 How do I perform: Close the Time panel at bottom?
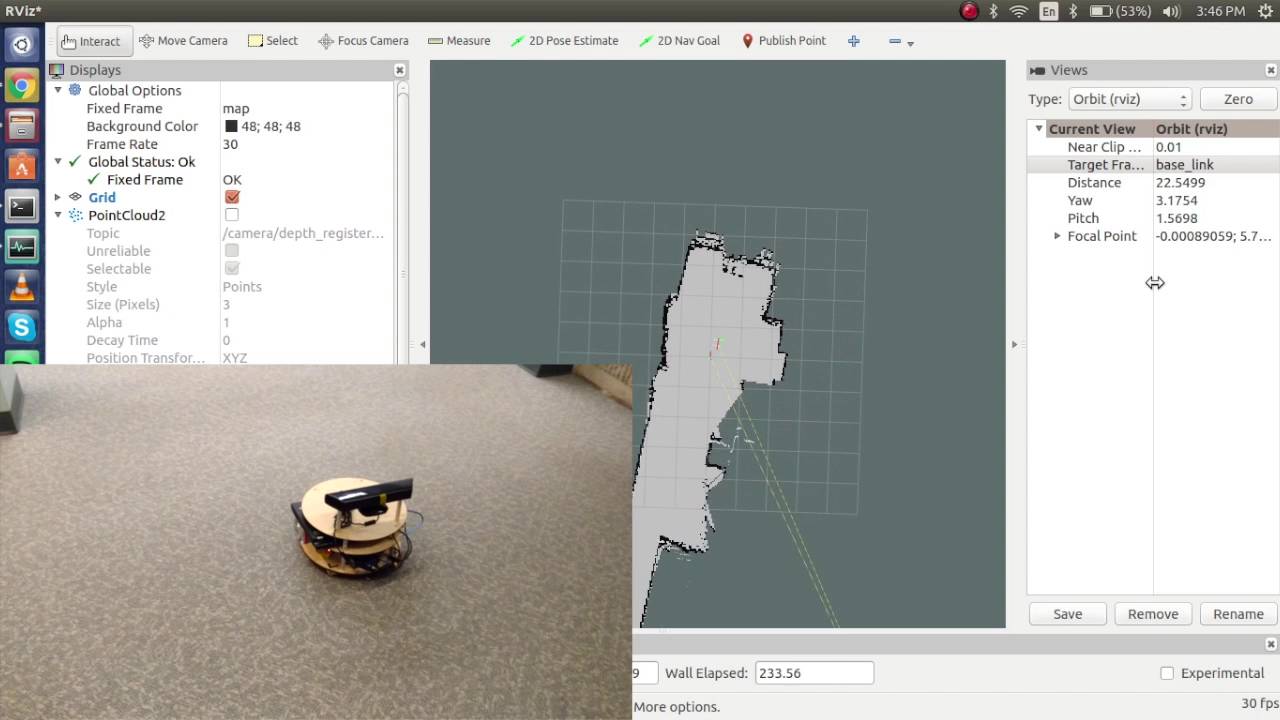(1271, 644)
